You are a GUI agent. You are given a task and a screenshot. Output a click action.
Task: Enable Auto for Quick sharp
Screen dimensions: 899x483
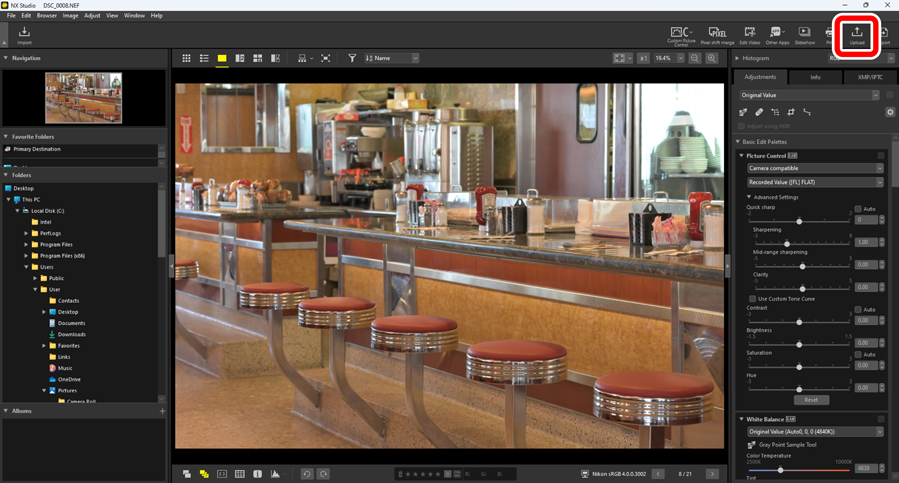point(858,209)
